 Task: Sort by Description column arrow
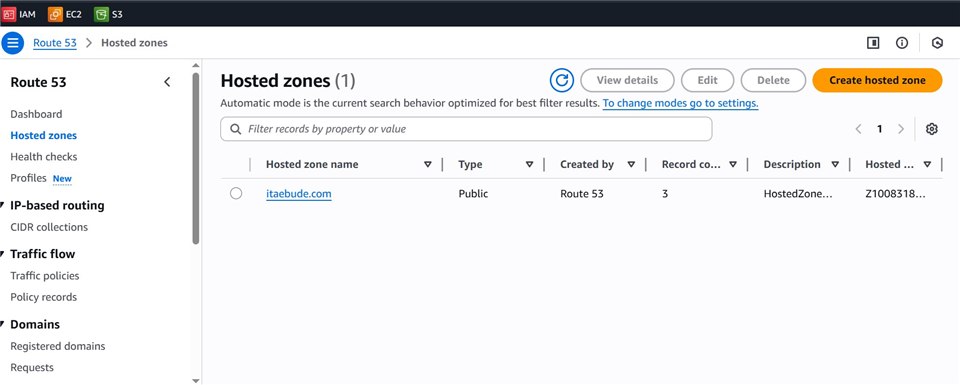[x=835, y=164]
